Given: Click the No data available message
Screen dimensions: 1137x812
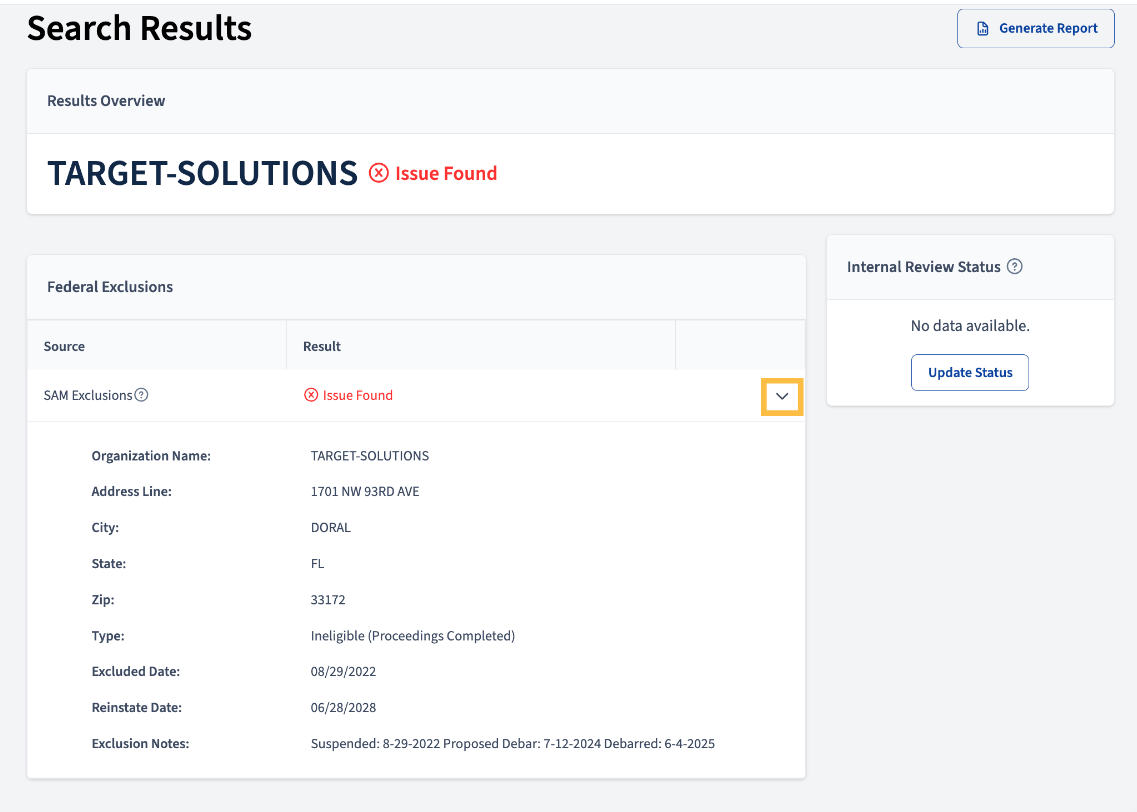Looking at the screenshot, I should (x=969, y=326).
